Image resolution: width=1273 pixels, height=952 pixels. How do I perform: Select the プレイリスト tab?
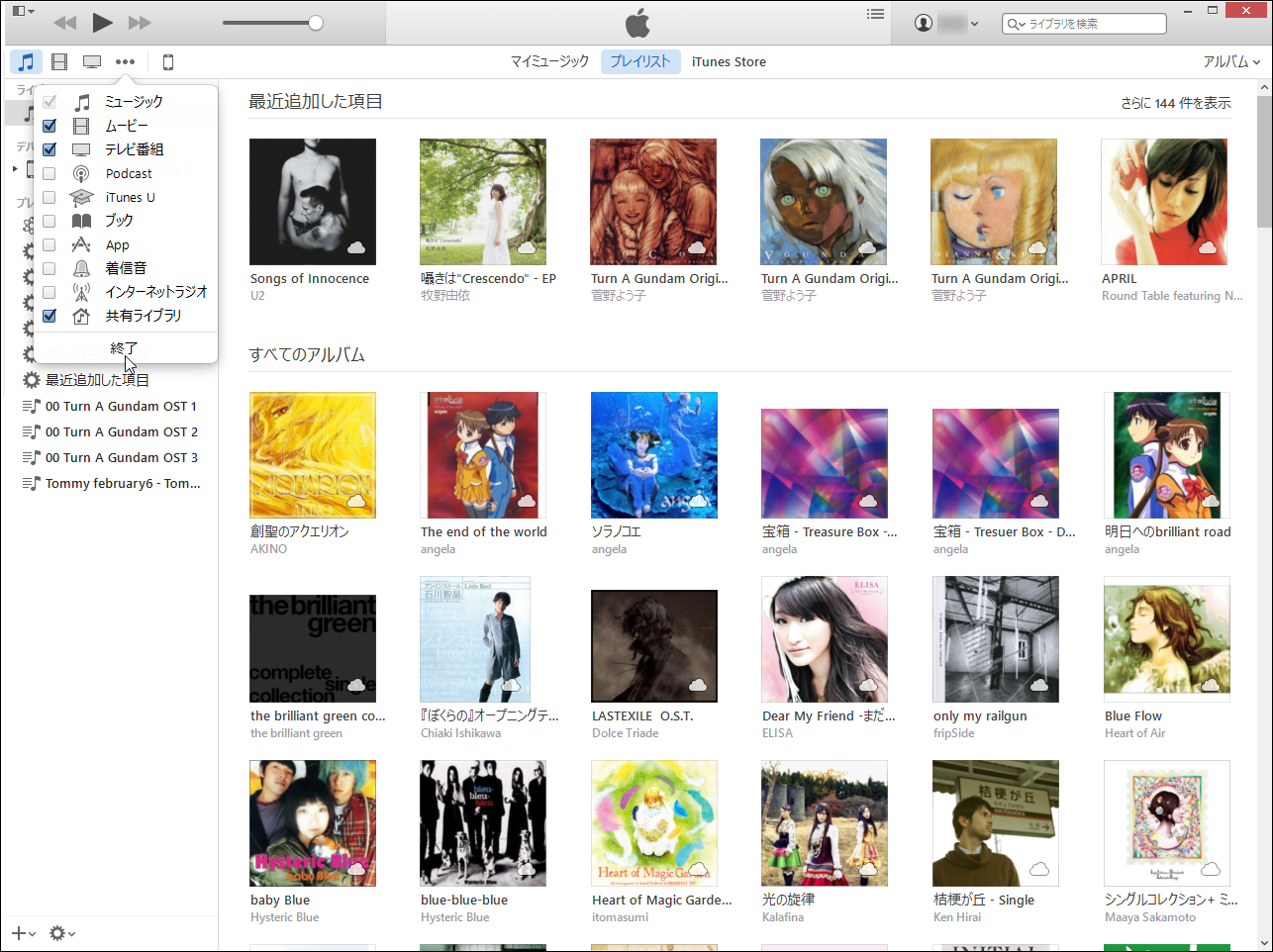pos(640,61)
